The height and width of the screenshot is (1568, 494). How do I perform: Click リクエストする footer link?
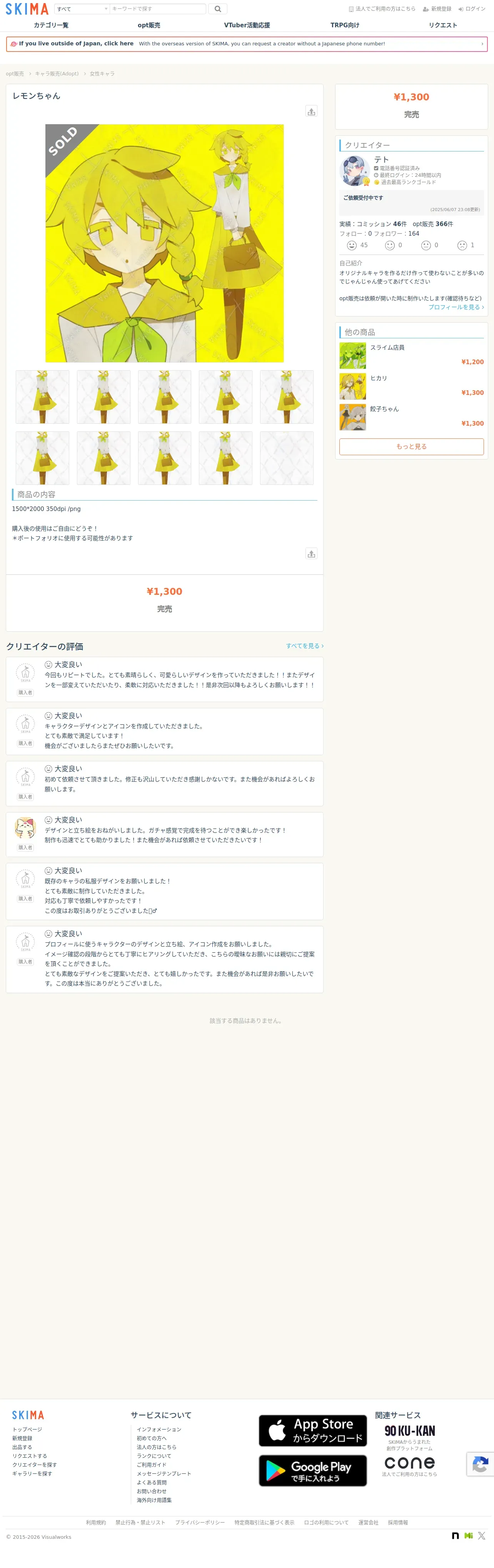click(x=30, y=1456)
